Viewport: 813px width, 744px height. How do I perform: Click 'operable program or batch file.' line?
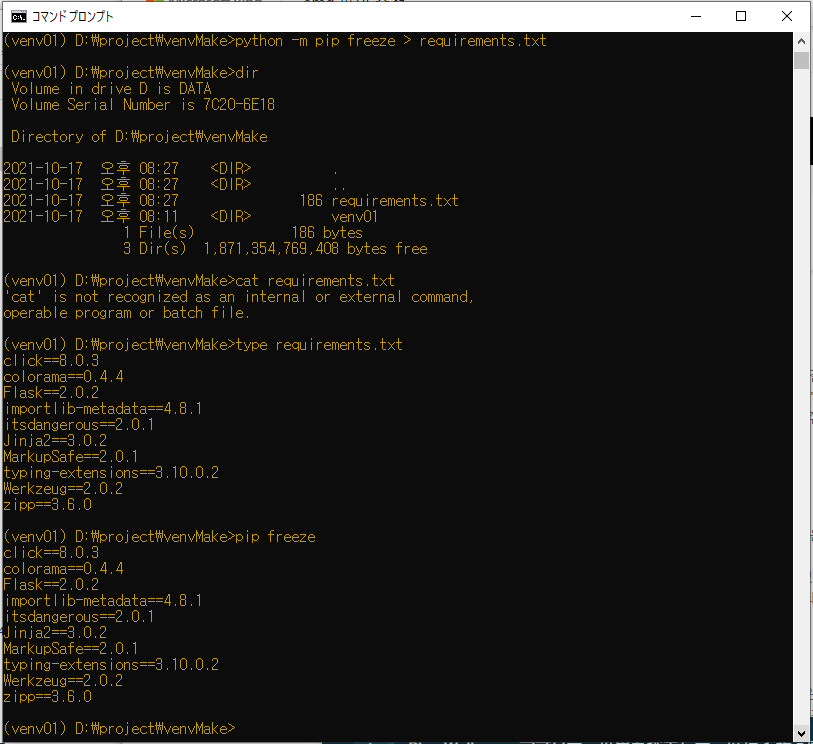127,313
